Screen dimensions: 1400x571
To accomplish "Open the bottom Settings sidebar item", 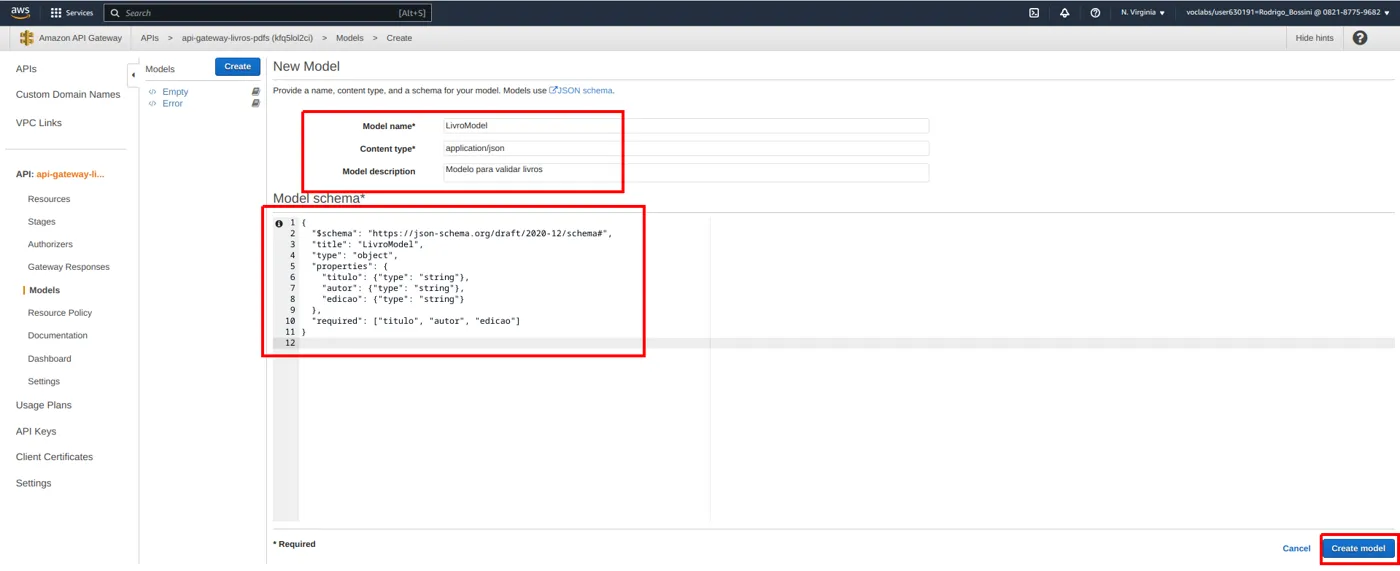I will coord(33,483).
